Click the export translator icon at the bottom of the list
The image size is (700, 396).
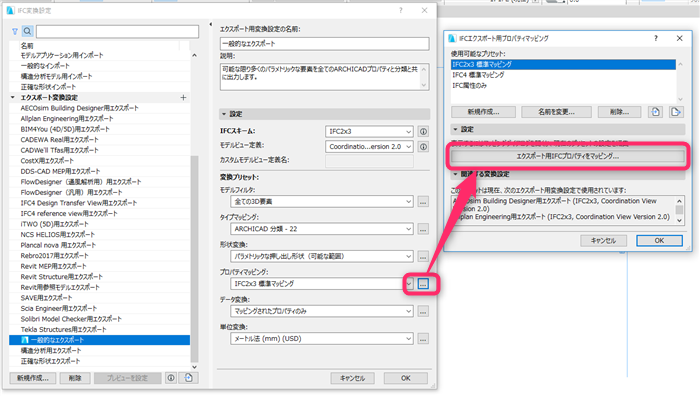point(188,378)
